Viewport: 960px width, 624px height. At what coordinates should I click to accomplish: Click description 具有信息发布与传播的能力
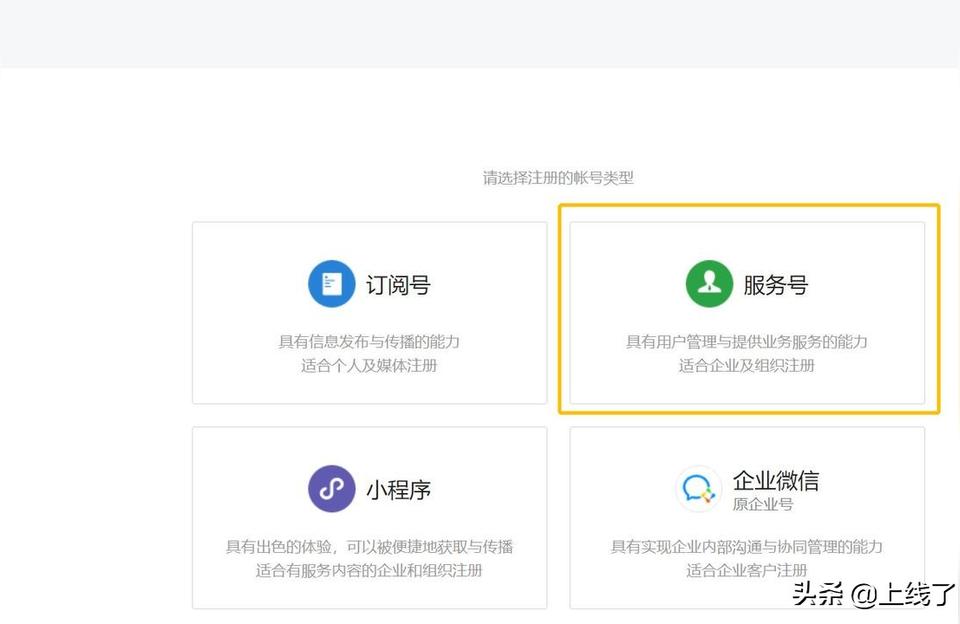369,342
